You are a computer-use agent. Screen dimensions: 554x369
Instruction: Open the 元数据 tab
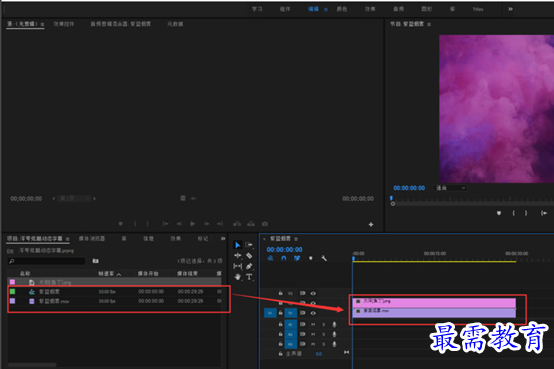pos(175,24)
